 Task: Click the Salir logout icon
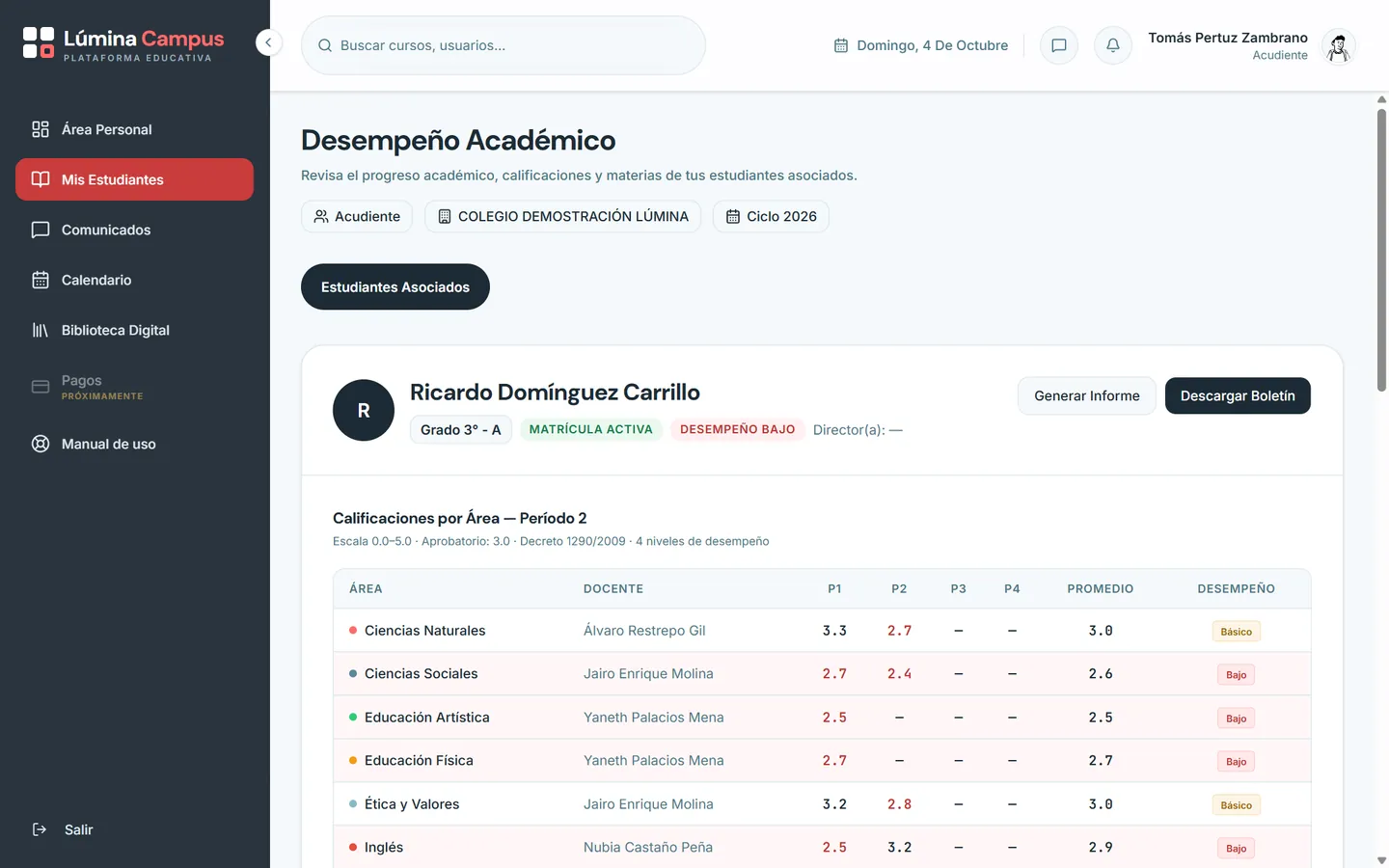tap(40, 829)
